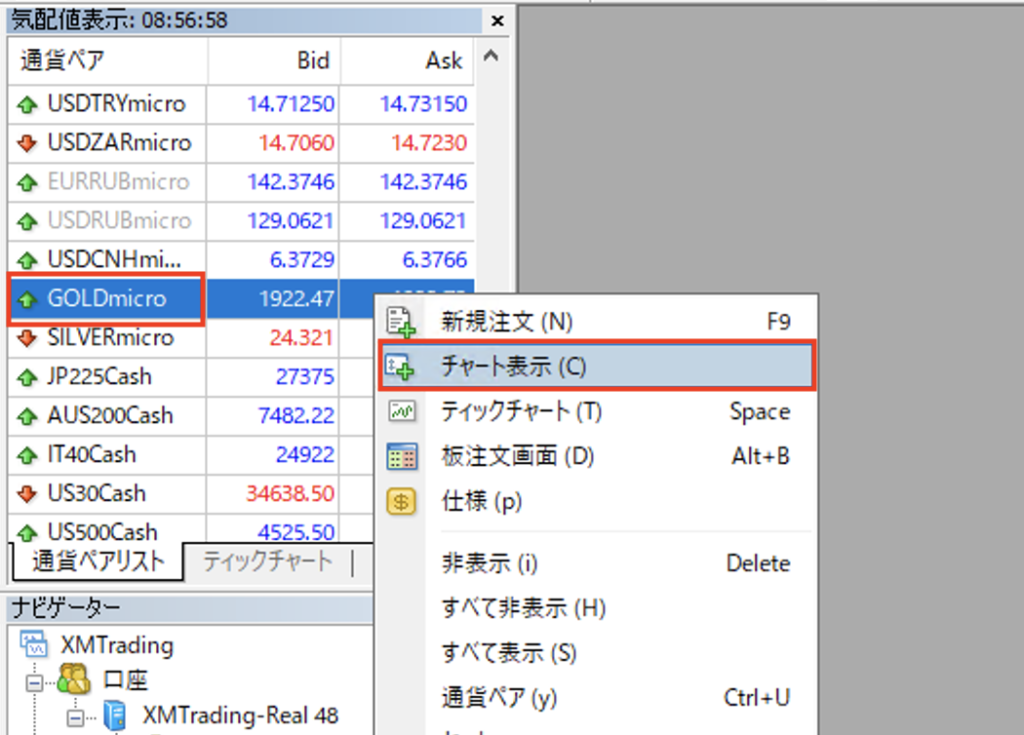Image resolution: width=1024 pixels, height=735 pixels.
Task: Switch to the ティックチャート tab
Action: [267, 561]
